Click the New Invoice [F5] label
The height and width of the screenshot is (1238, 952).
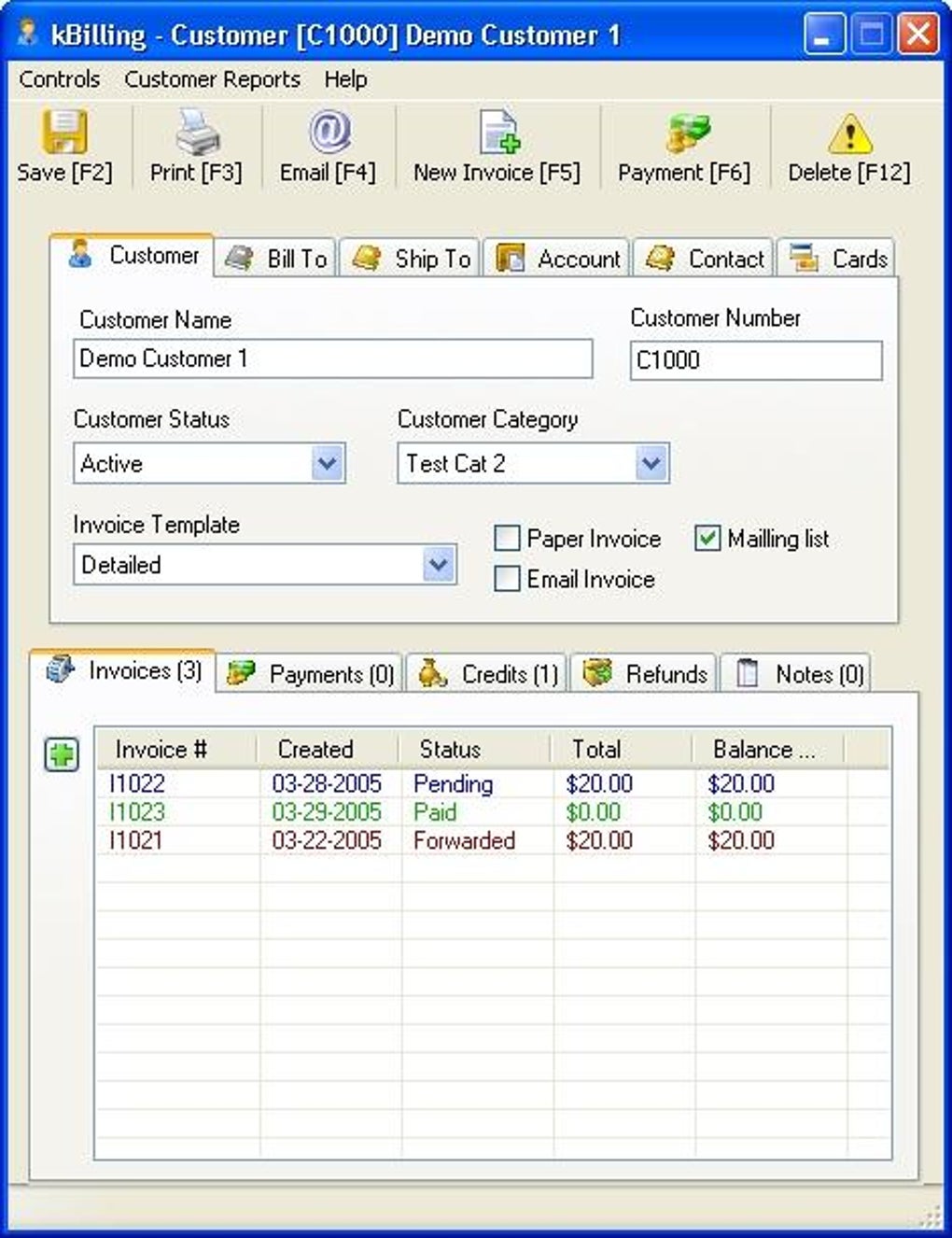tap(497, 173)
